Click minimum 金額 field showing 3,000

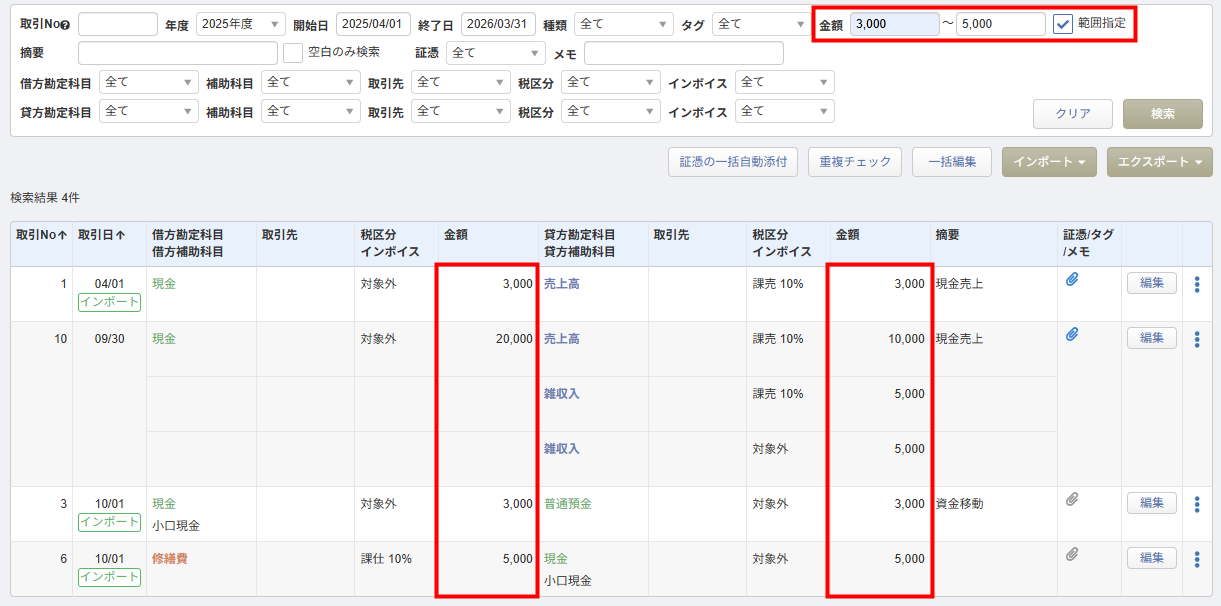click(895, 24)
